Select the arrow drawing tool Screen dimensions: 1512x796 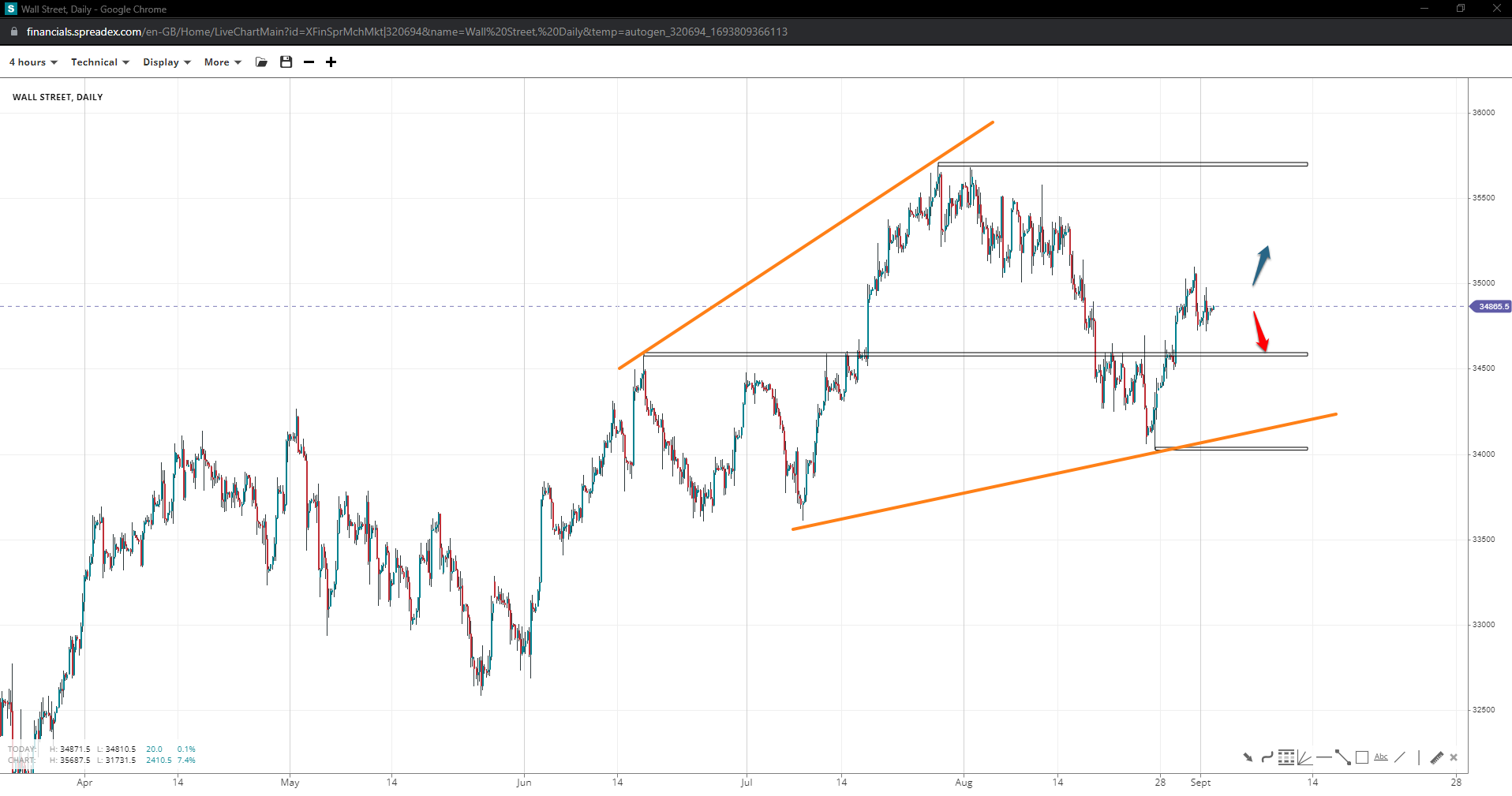1248,757
